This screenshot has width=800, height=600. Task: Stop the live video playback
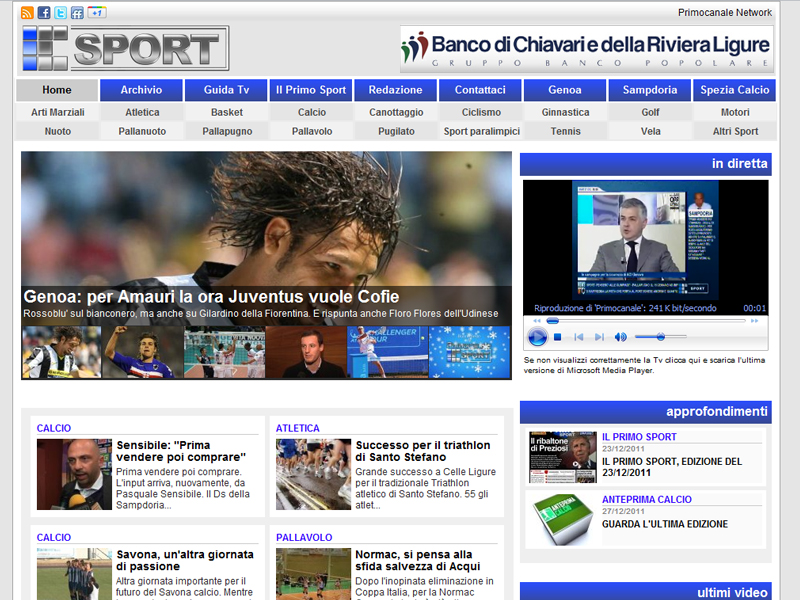pos(559,337)
